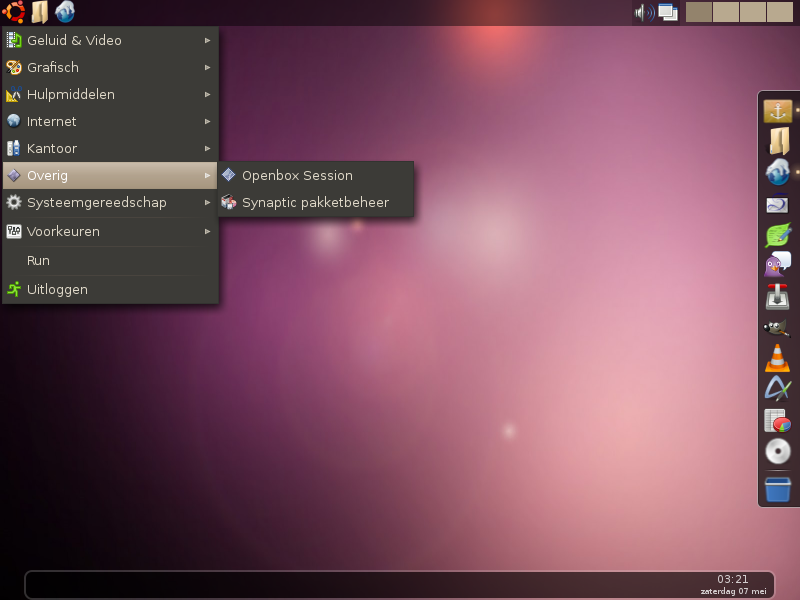Launch Synaptic pakketbeheer from the submenu
Image resolution: width=800 pixels, height=600 pixels.
316,203
